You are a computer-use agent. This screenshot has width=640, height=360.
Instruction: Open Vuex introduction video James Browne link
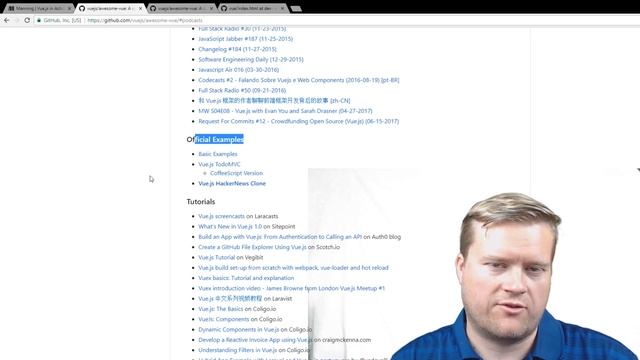[291, 288]
